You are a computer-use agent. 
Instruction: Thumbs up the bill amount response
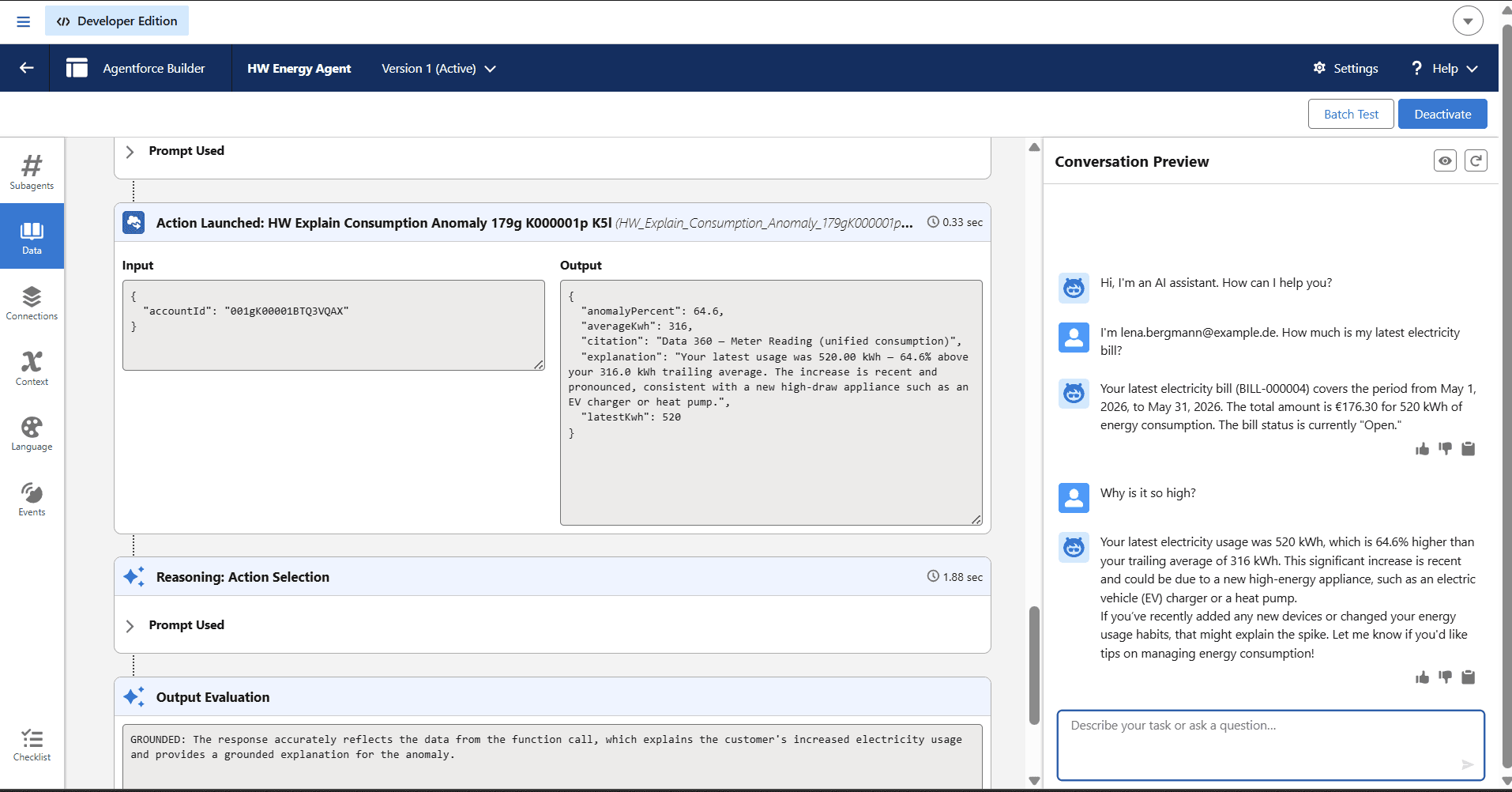click(x=1422, y=449)
